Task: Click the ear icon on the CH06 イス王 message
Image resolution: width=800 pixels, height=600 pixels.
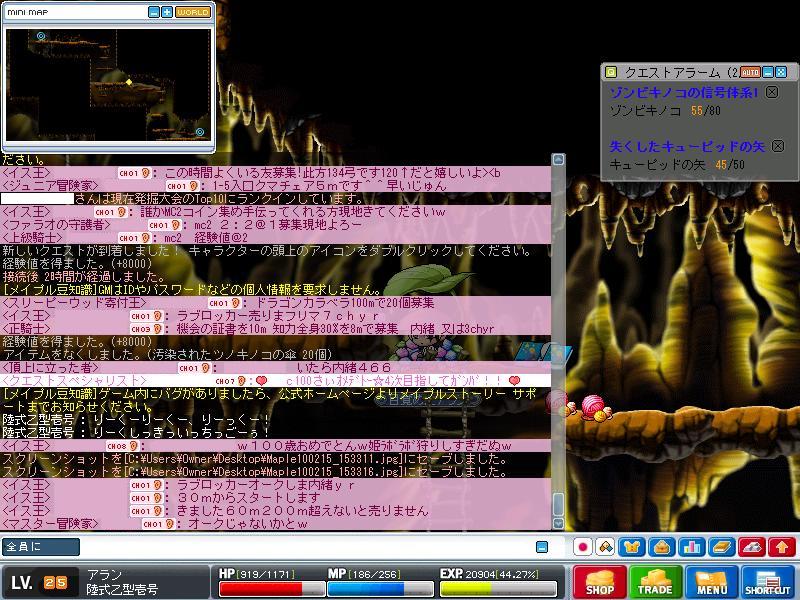Action: (134, 445)
